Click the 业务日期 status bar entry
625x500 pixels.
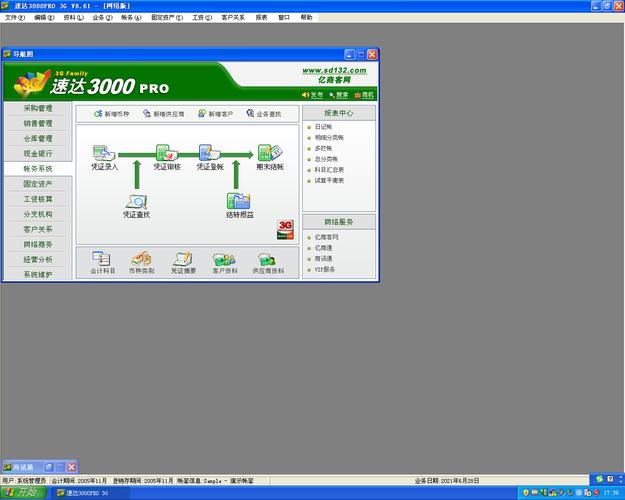[x=447, y=481]
